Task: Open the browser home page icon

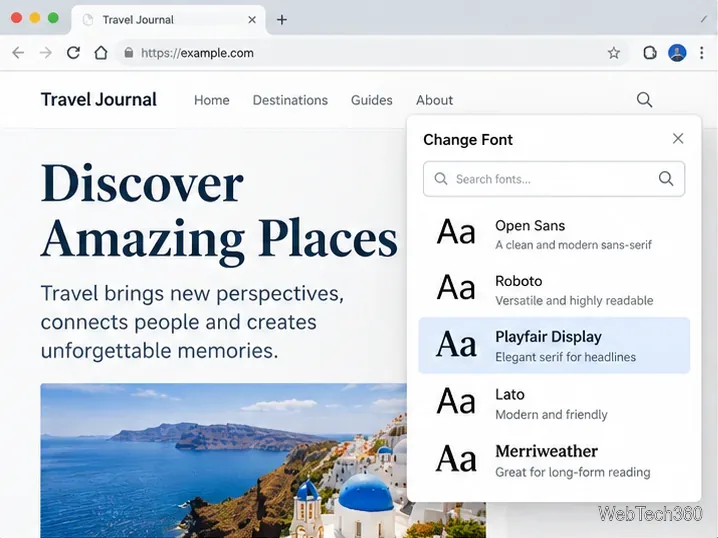Action: pos(101,53)
